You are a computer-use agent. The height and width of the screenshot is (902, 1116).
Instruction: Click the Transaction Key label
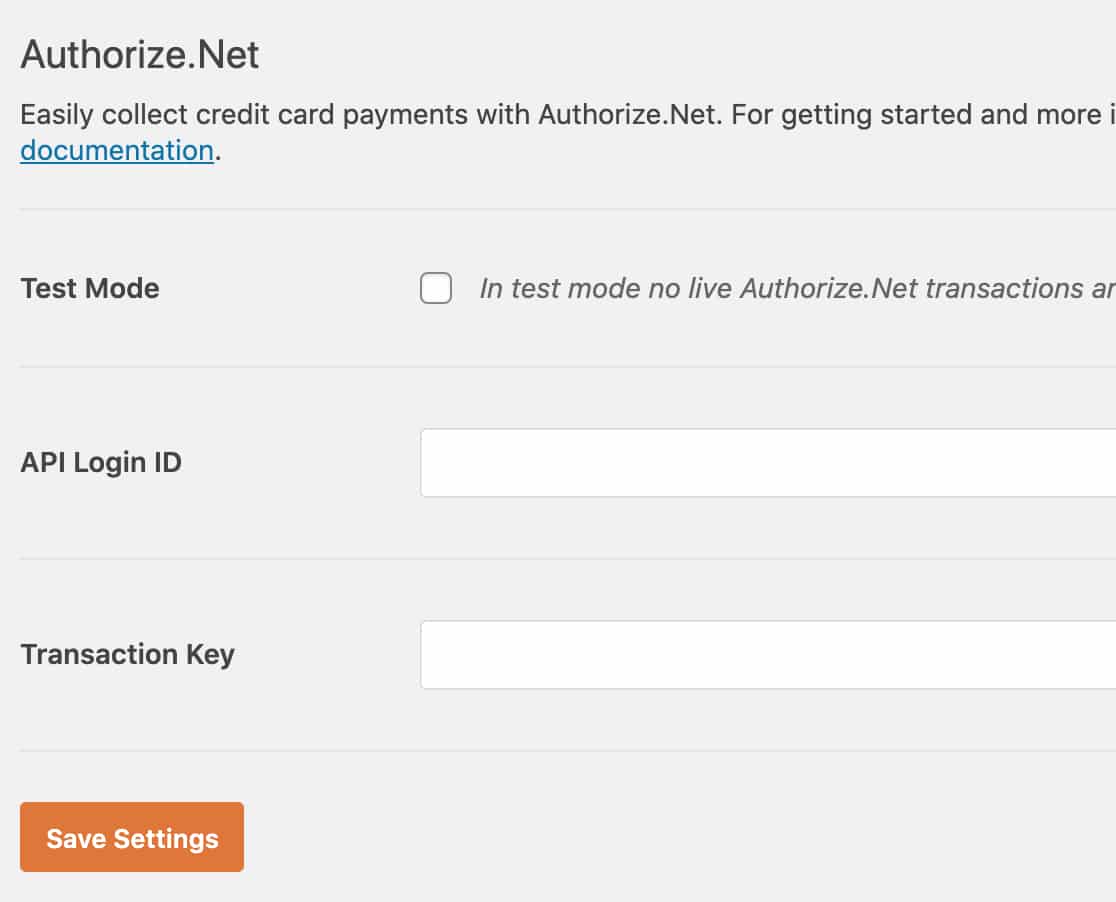coord(127,654)
